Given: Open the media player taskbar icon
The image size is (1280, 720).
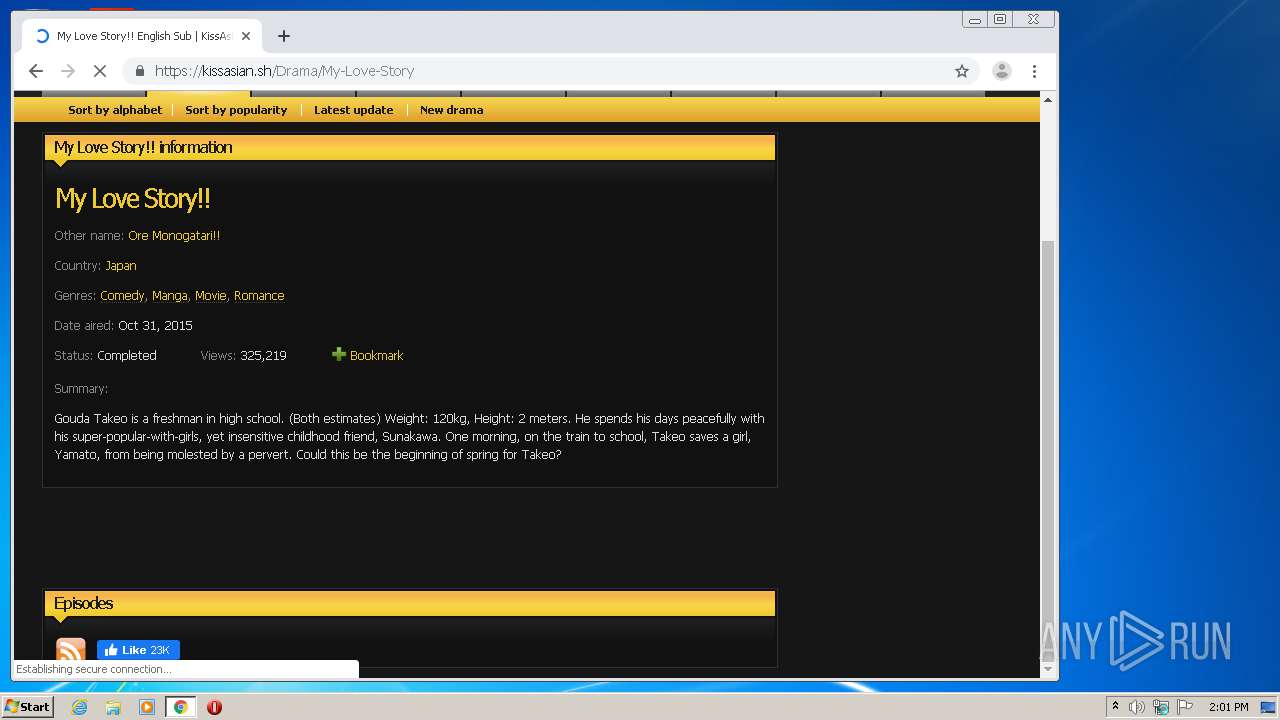Looking at the screenshot, I should (x=147, y=707).
